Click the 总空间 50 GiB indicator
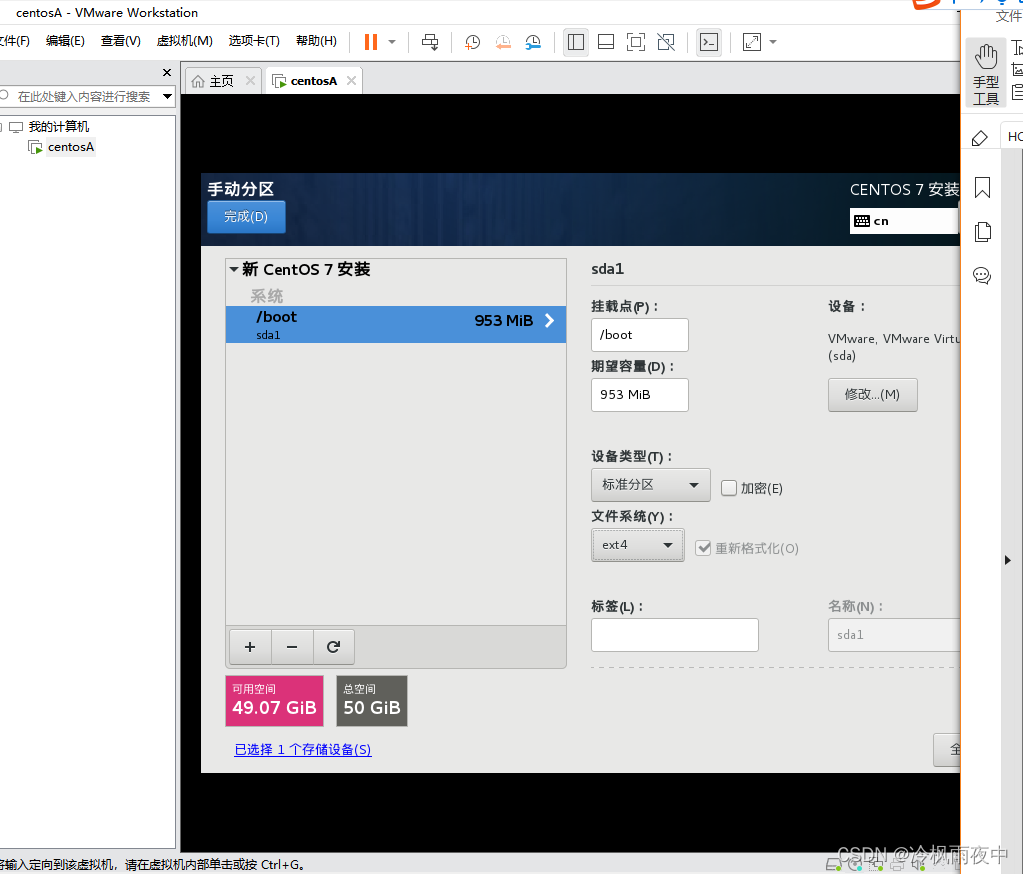1023x874 pixels. click(x=372, y=701)
